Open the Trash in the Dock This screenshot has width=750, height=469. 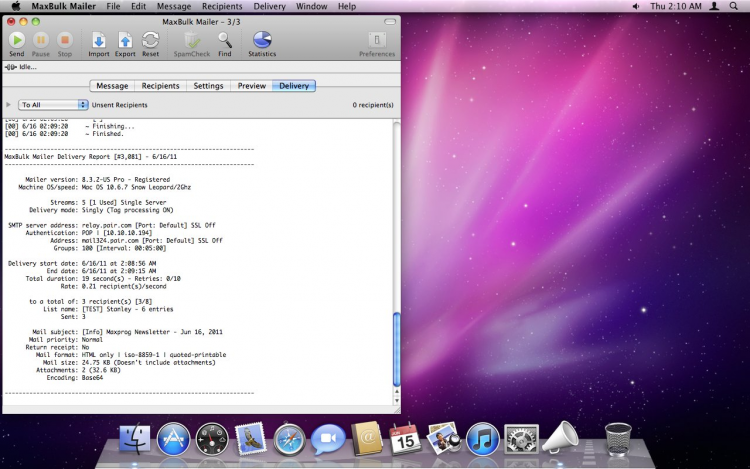(x=618, y=439)
